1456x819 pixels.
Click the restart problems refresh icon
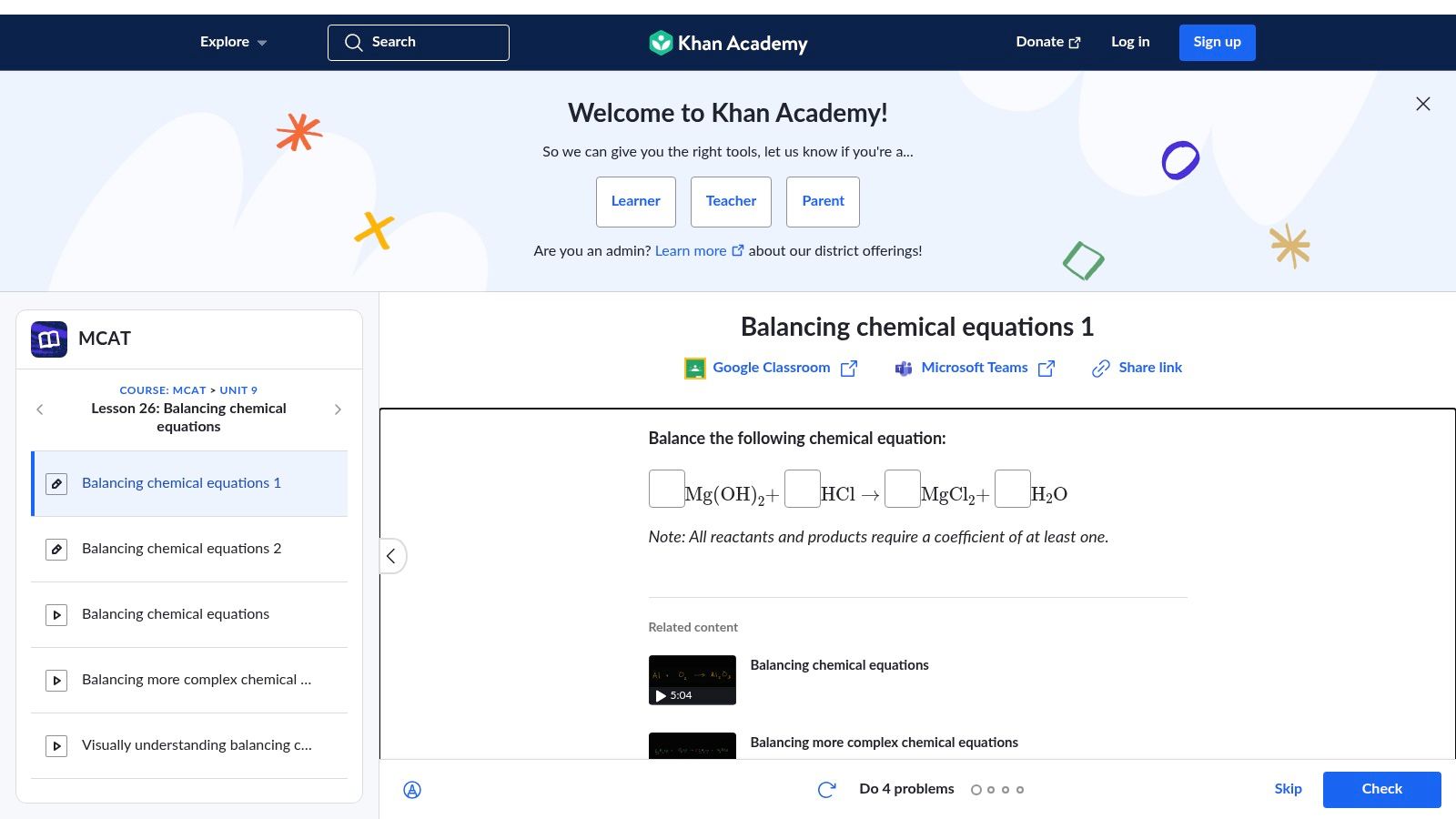(826, 790)
